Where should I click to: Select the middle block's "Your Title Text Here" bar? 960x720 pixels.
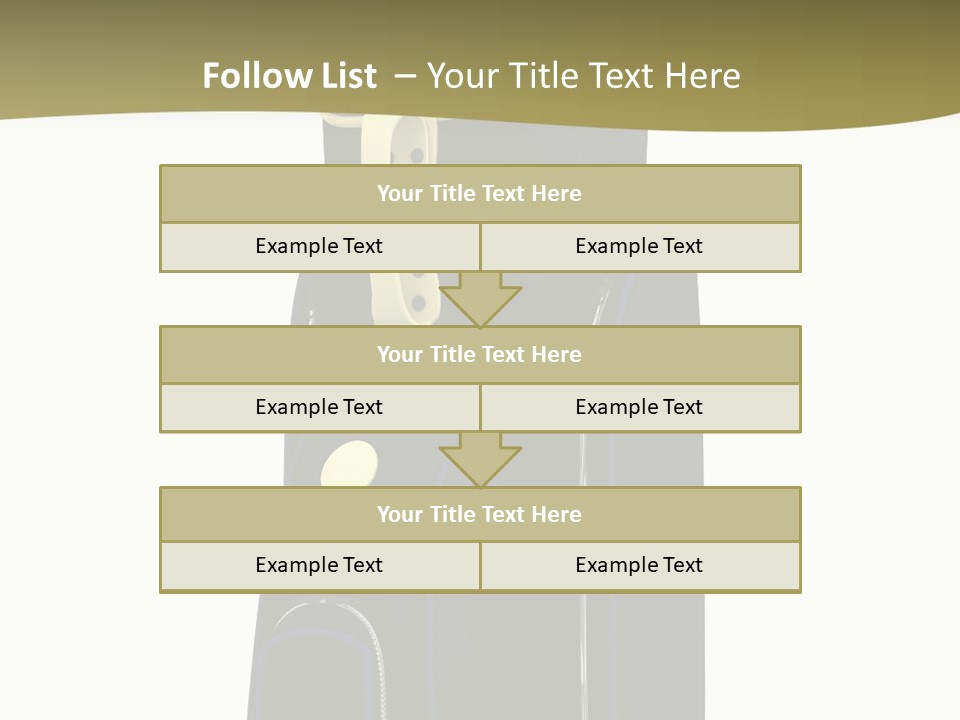click(480, 355)
